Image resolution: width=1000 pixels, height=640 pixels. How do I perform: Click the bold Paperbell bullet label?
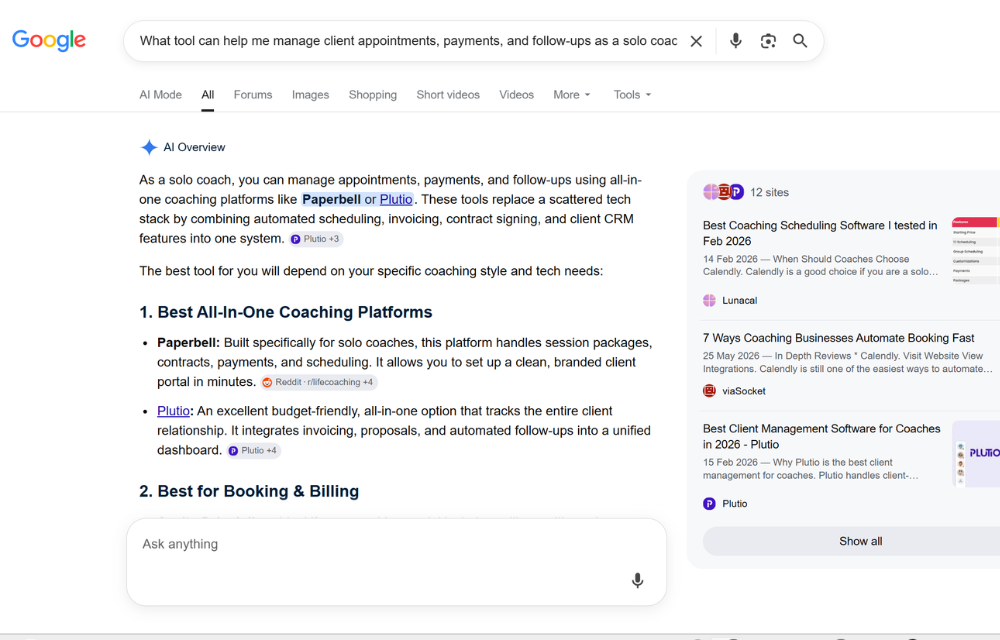tap(188, 343)
